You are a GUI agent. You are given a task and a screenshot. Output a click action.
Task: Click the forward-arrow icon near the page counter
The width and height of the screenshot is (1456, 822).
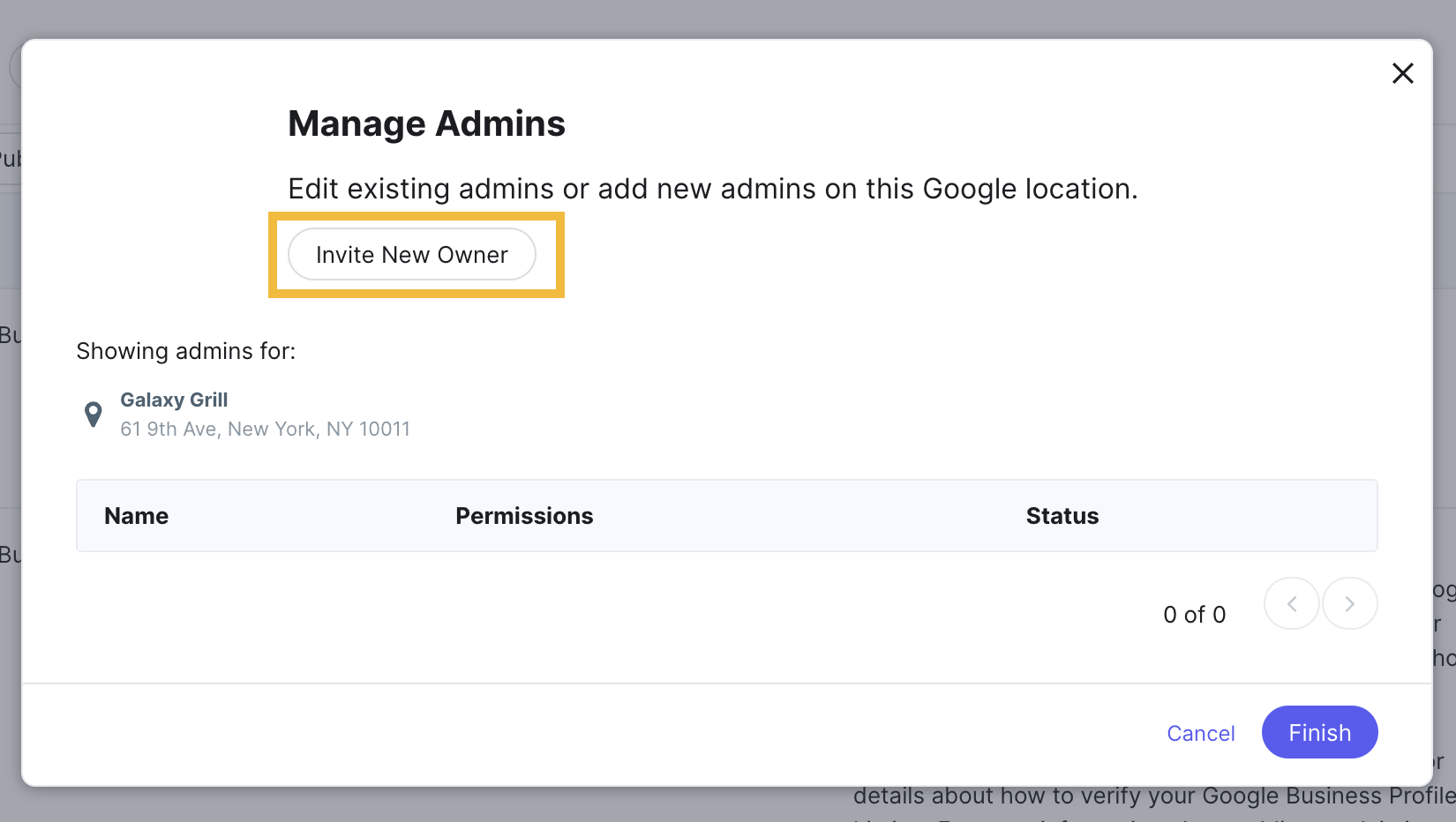tap(1349, 603)
